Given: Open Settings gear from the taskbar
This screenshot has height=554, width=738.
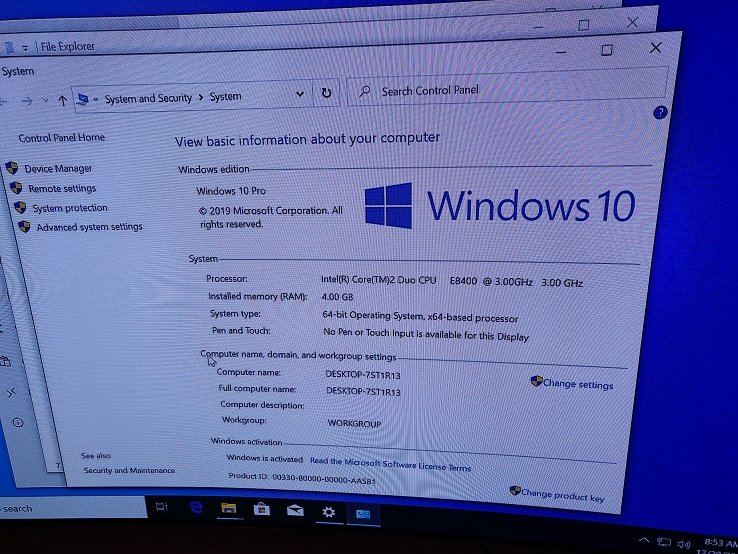Looking at the screenshot, I should [329, 512].
